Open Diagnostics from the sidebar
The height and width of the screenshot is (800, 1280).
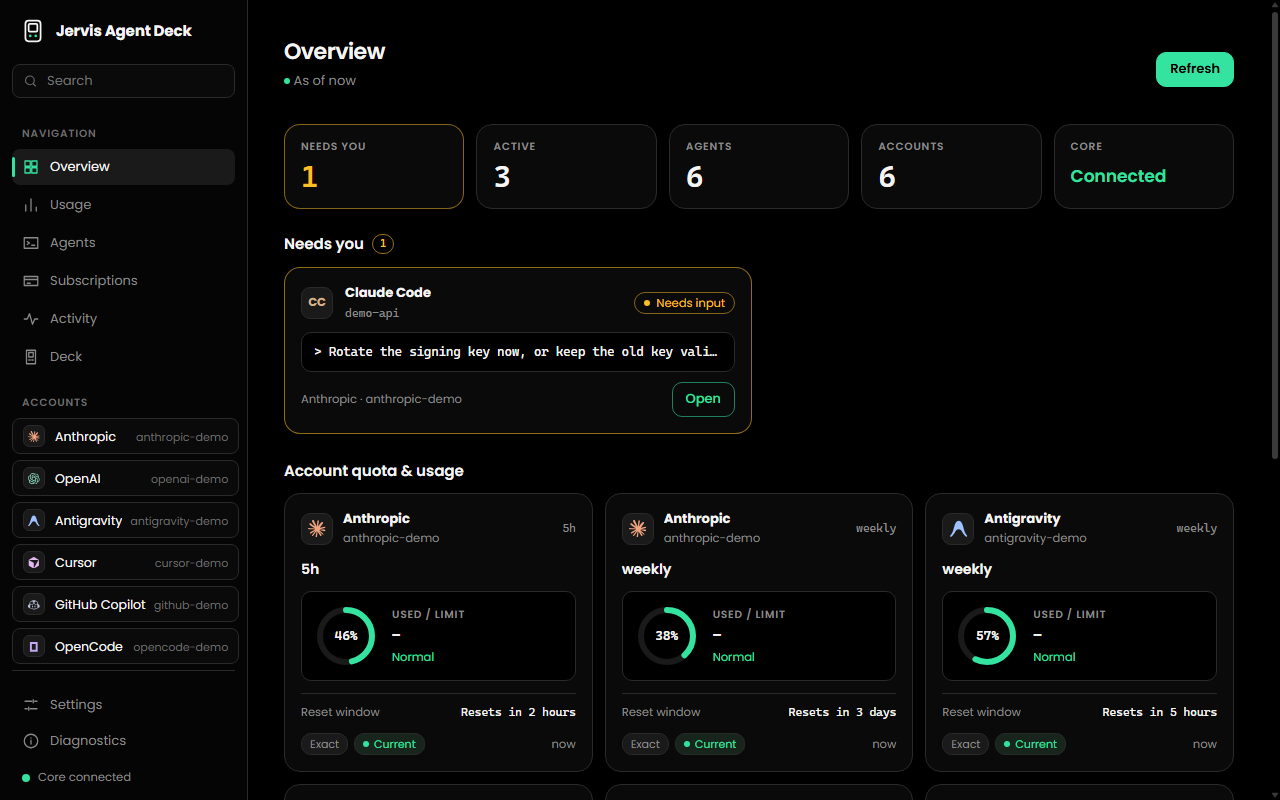124,741
